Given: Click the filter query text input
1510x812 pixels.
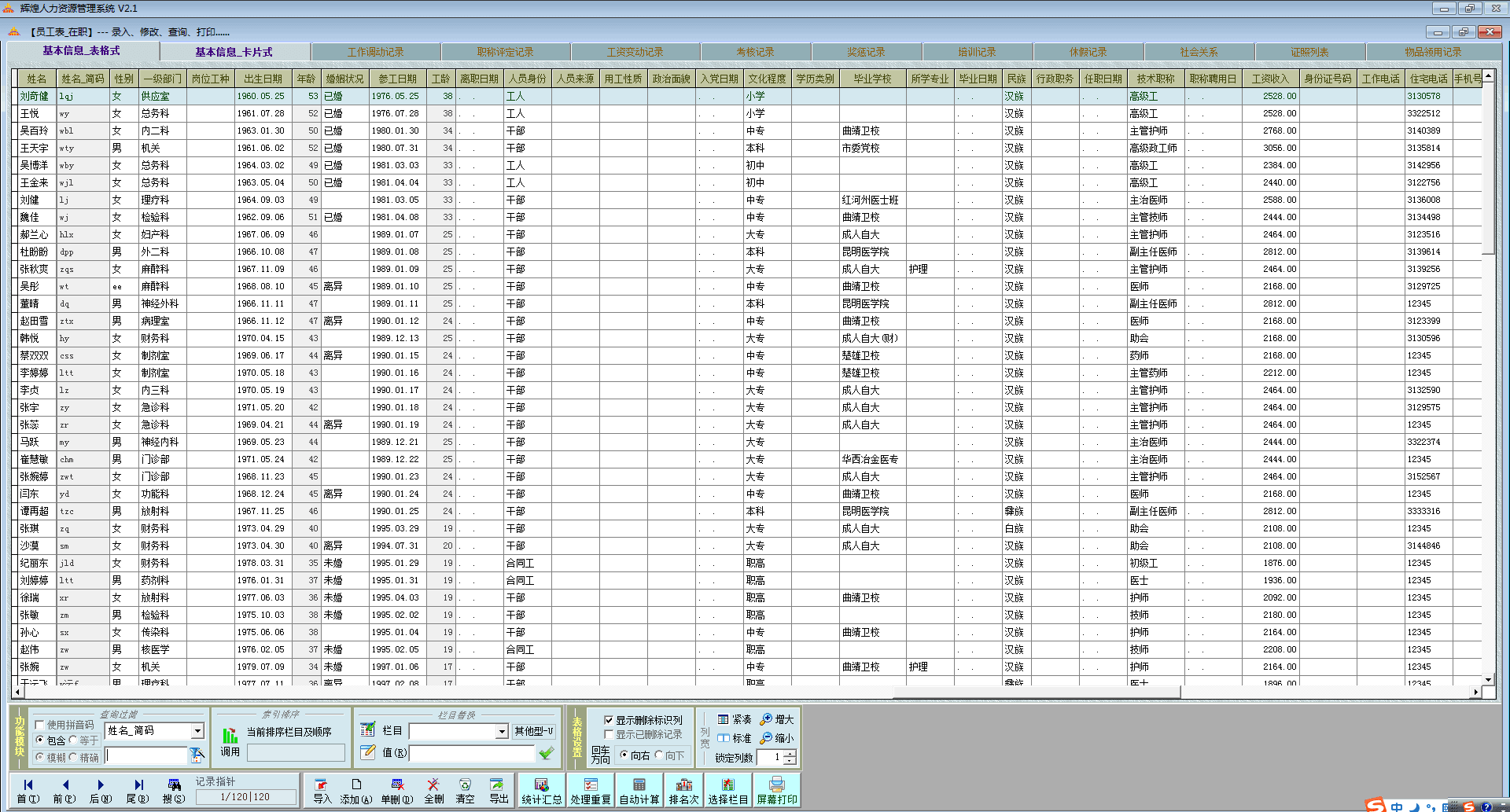Looking at the screenshot, I should [x=147, y=755].
